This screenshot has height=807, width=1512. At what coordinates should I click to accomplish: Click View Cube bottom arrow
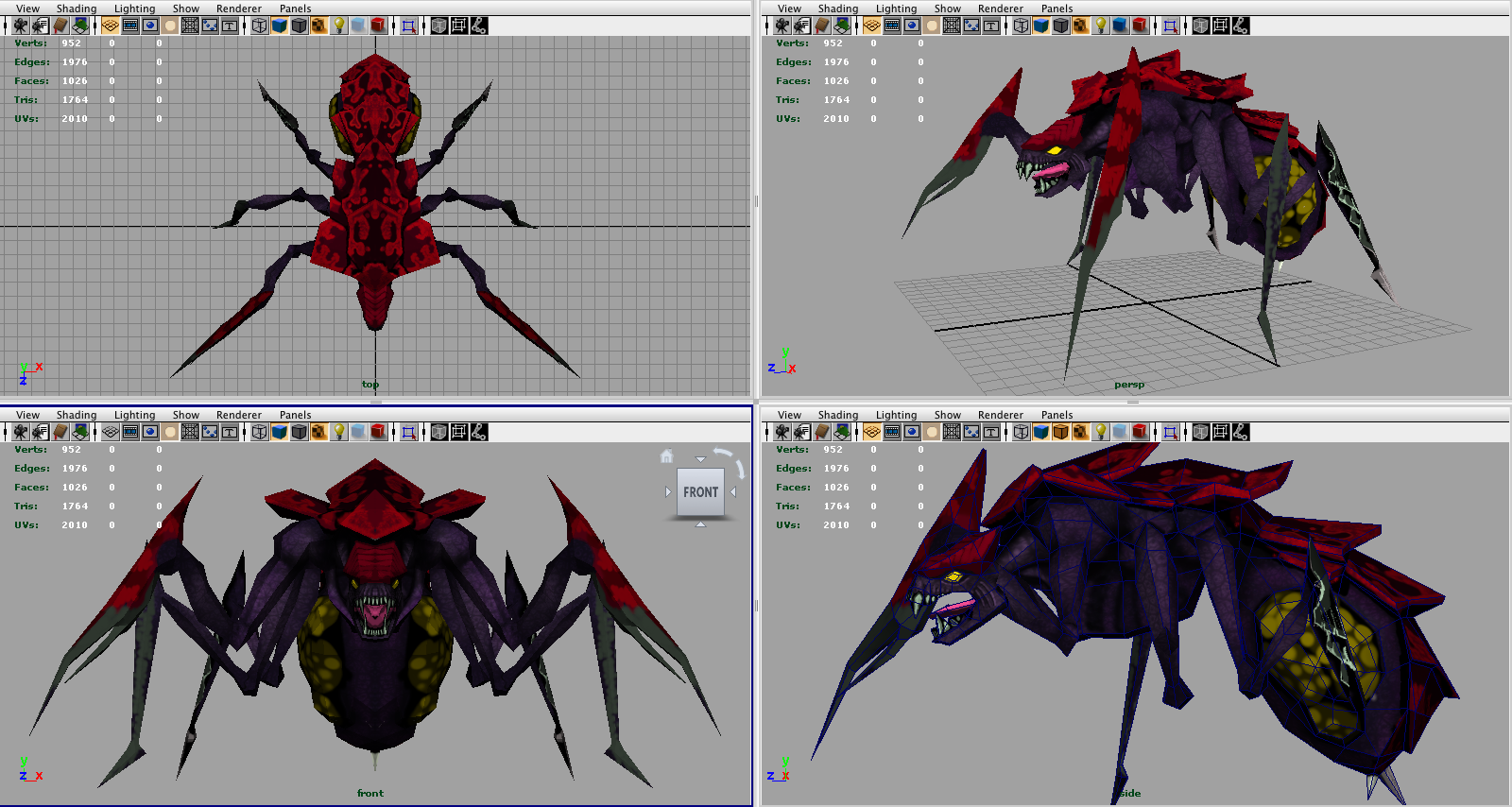[x=700, y=524]
